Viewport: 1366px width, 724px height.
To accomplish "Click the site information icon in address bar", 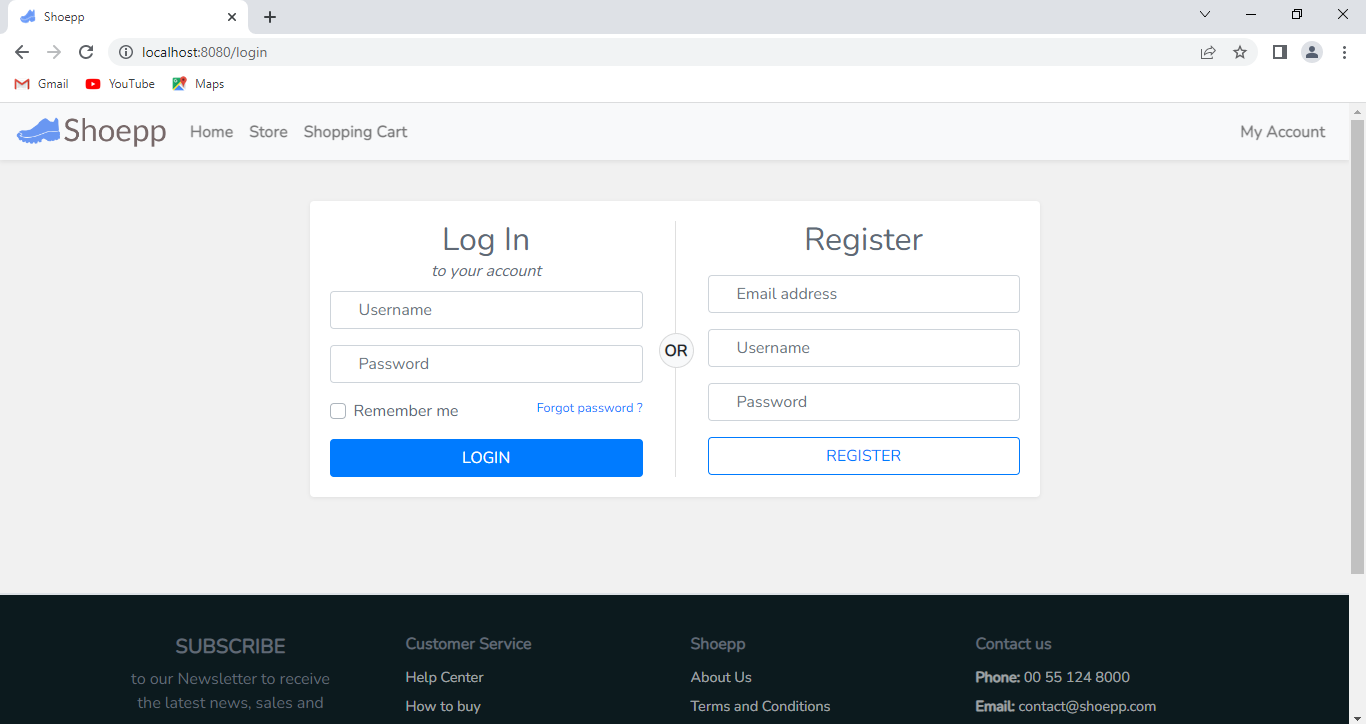I will pos(126,52).
